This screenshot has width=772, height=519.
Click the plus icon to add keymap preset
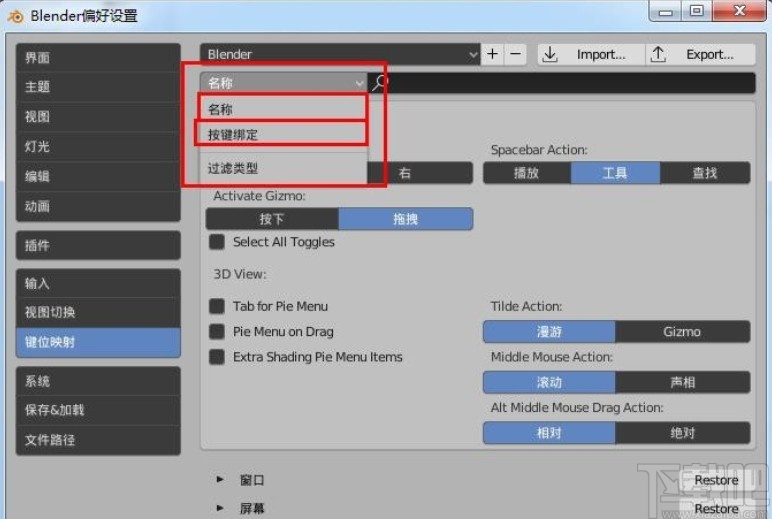(x=492, y=54)
